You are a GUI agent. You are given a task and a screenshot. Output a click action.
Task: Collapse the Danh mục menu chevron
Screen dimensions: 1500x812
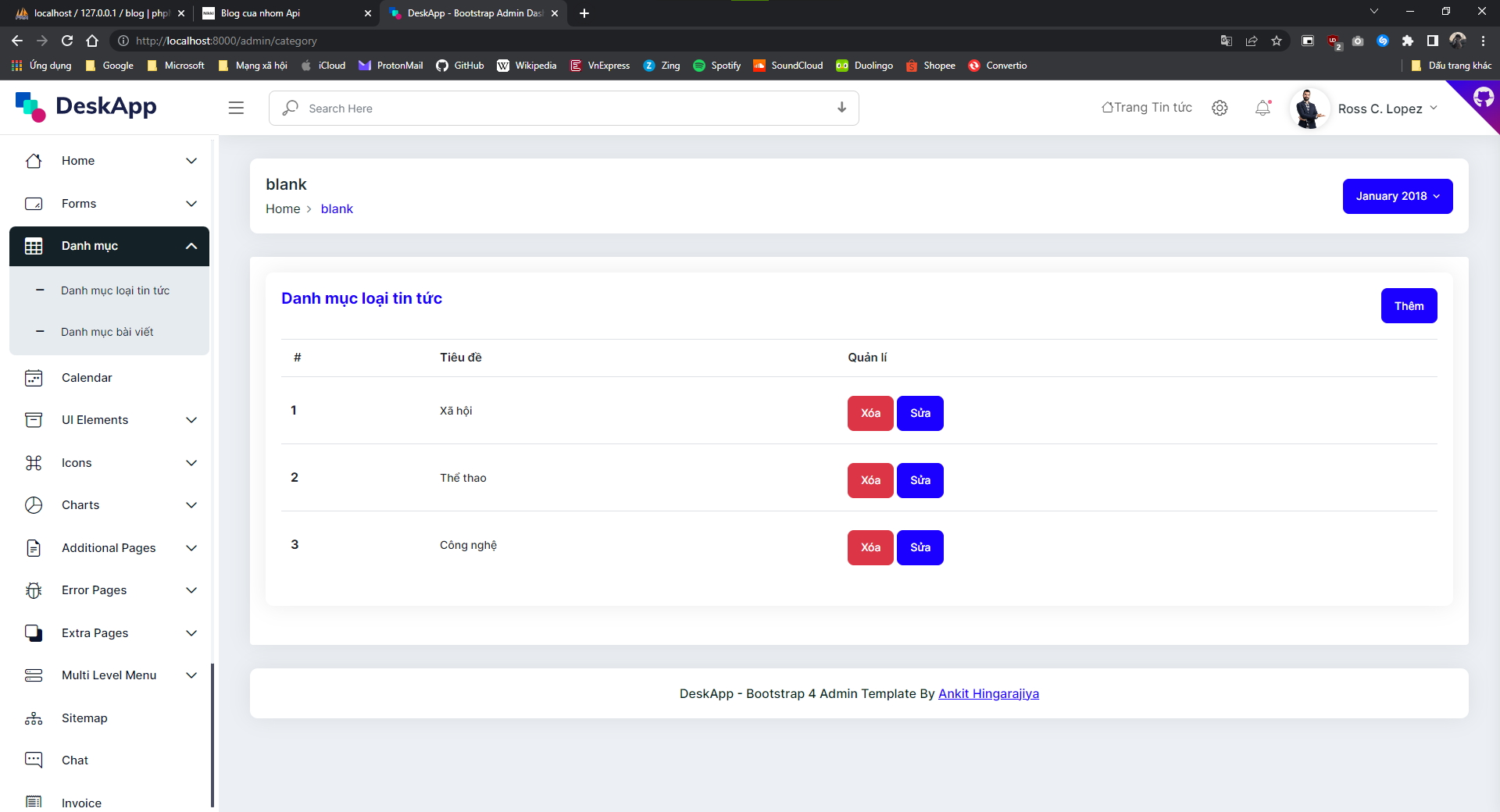point(191,246)
